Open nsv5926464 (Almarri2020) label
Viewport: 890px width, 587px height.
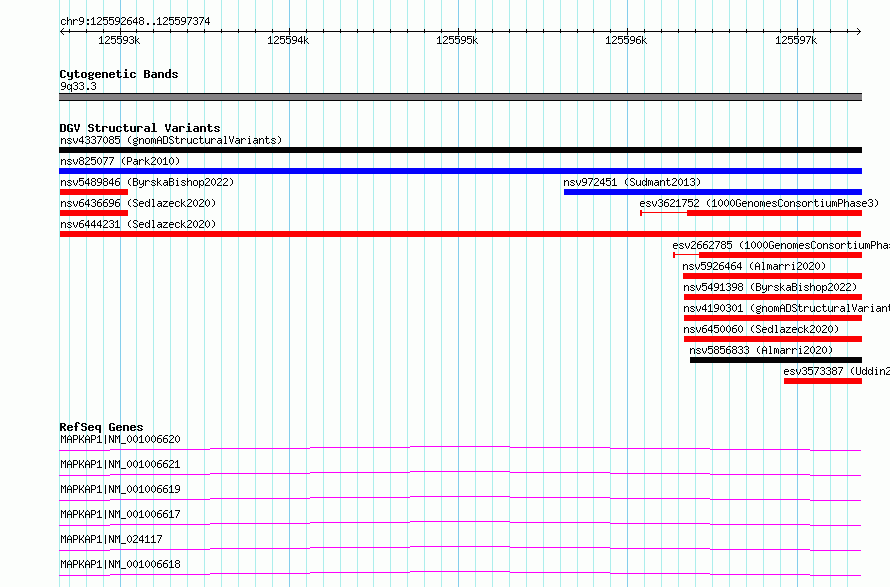coord(754,266)
